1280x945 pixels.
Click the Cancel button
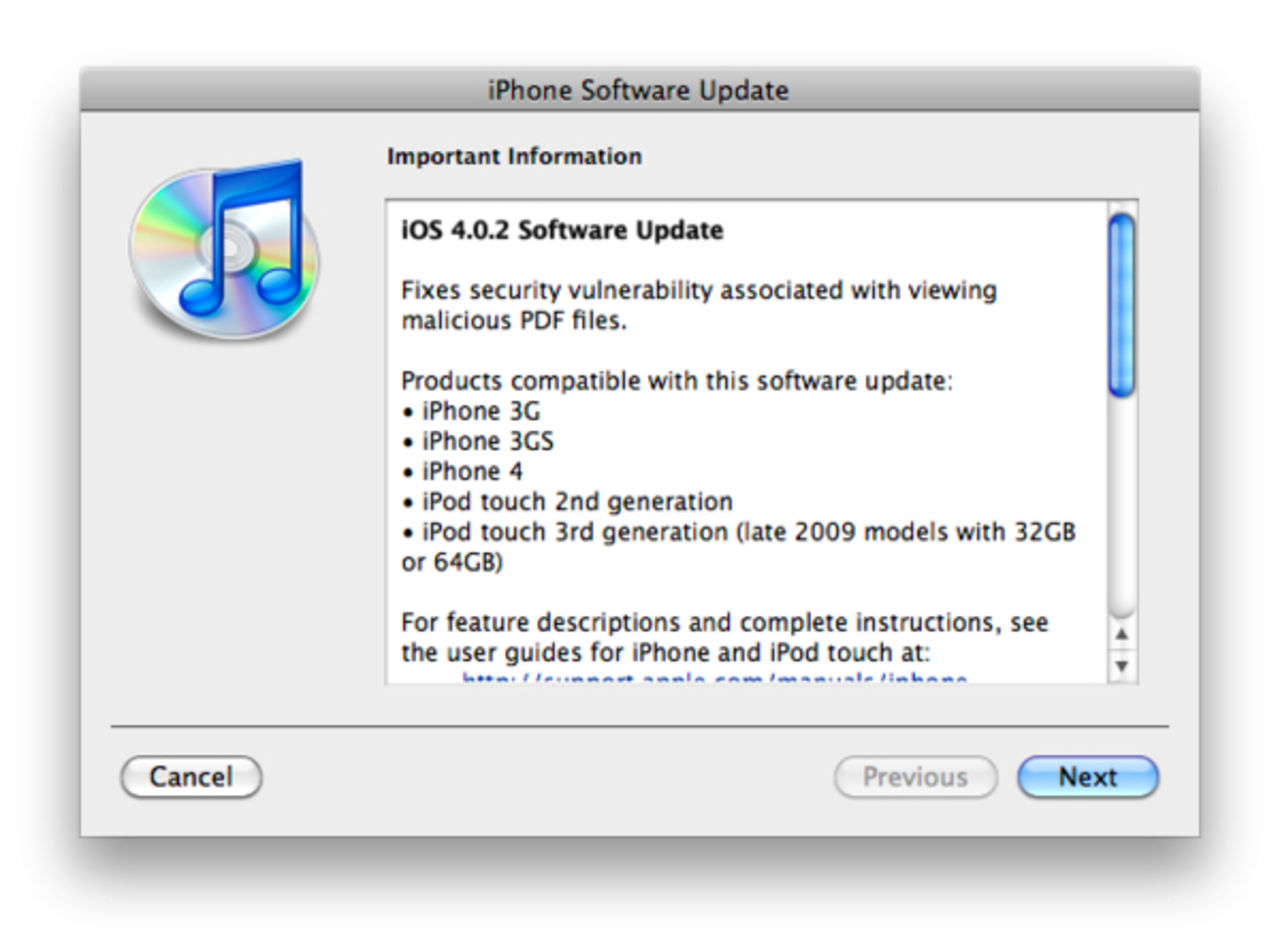point(191,777)
